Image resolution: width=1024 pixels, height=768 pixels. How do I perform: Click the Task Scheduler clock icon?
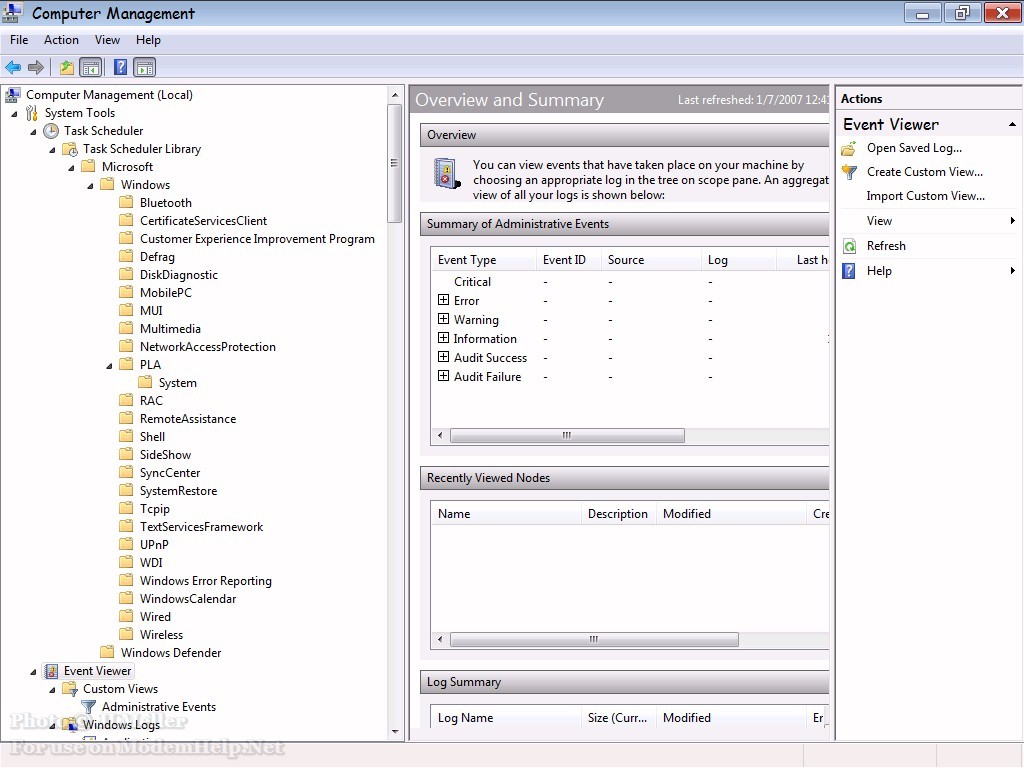point(51,131)
